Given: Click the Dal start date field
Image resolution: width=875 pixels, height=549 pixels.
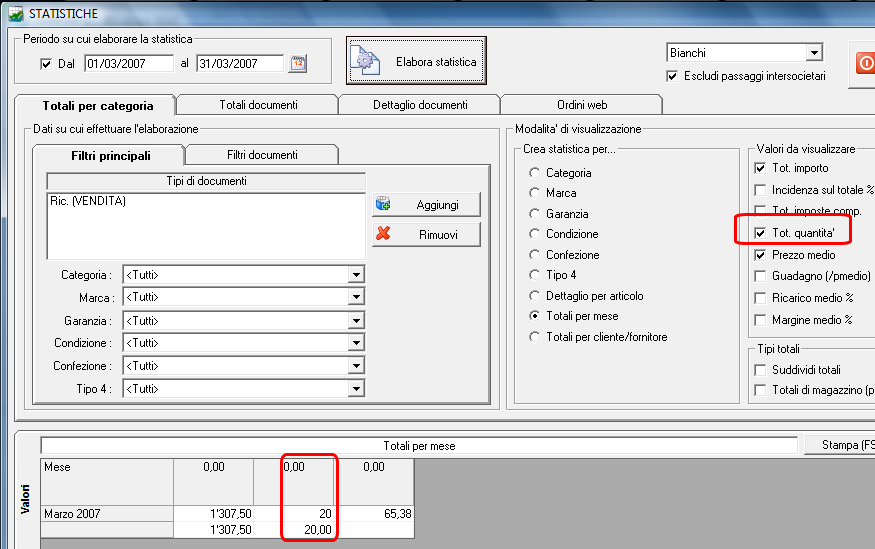Looking at the screenshot, I should coord(129,64).
